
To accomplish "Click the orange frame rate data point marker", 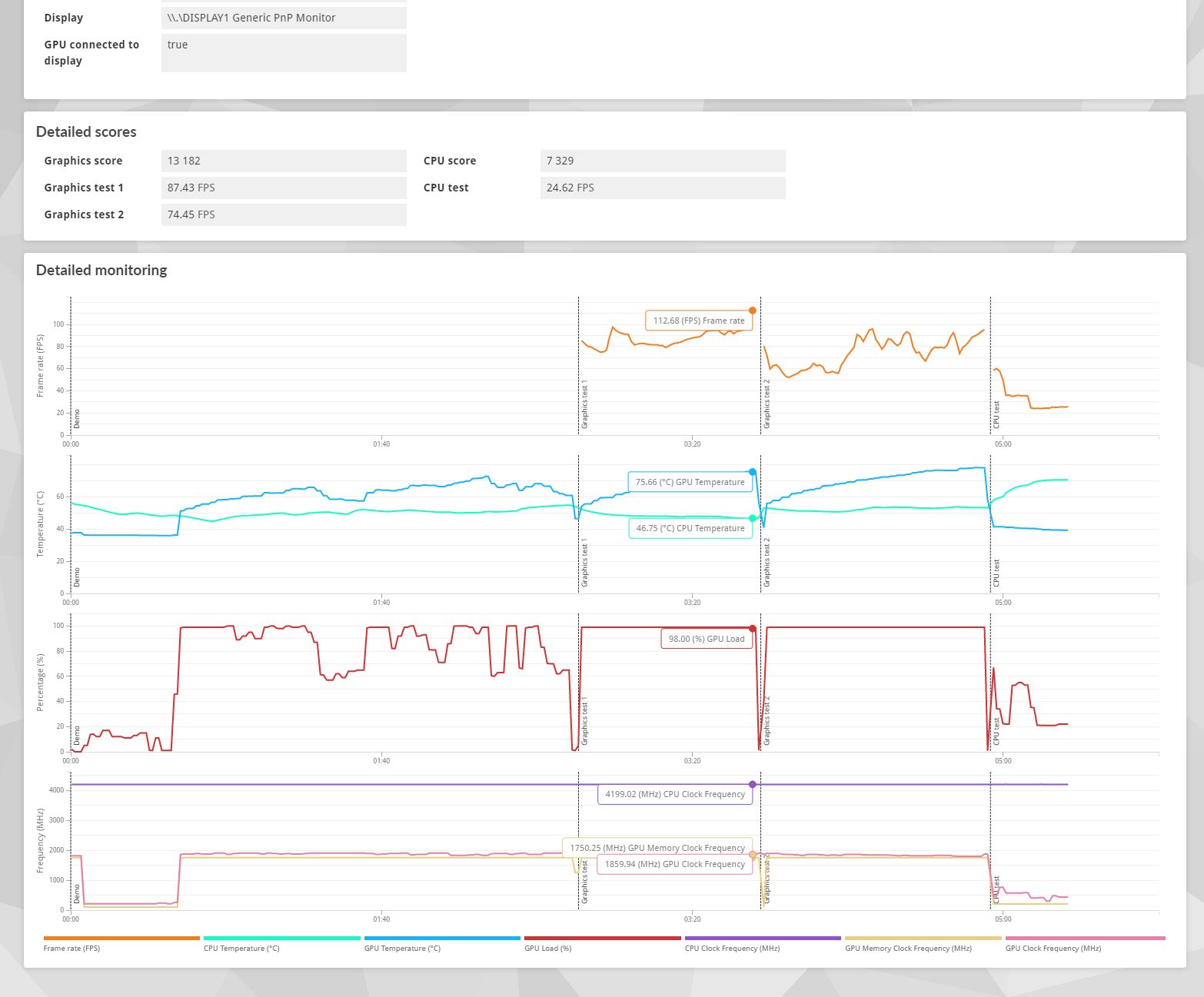I will (x=752, y=311).
